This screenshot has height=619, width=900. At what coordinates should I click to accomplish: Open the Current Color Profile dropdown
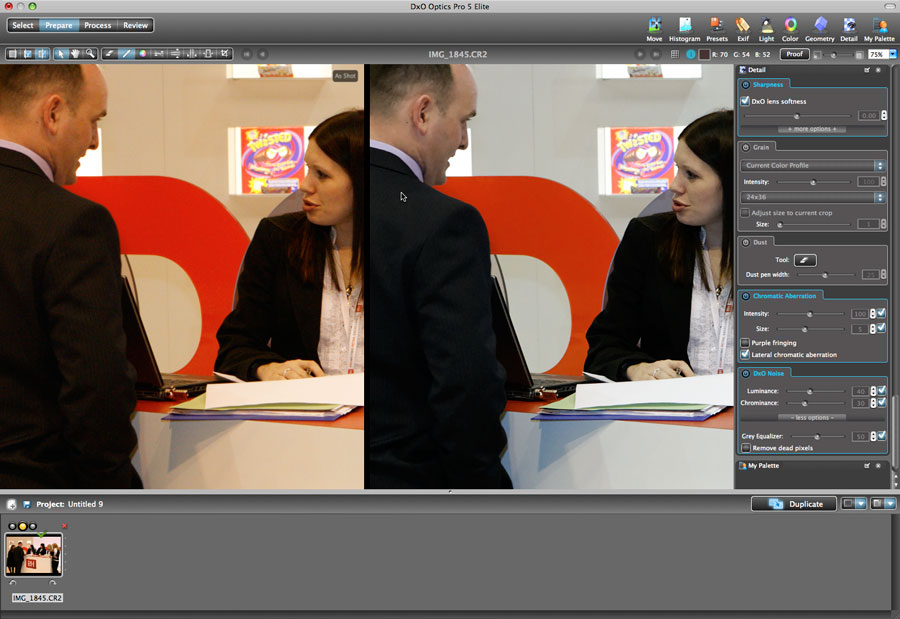[813, 165]
